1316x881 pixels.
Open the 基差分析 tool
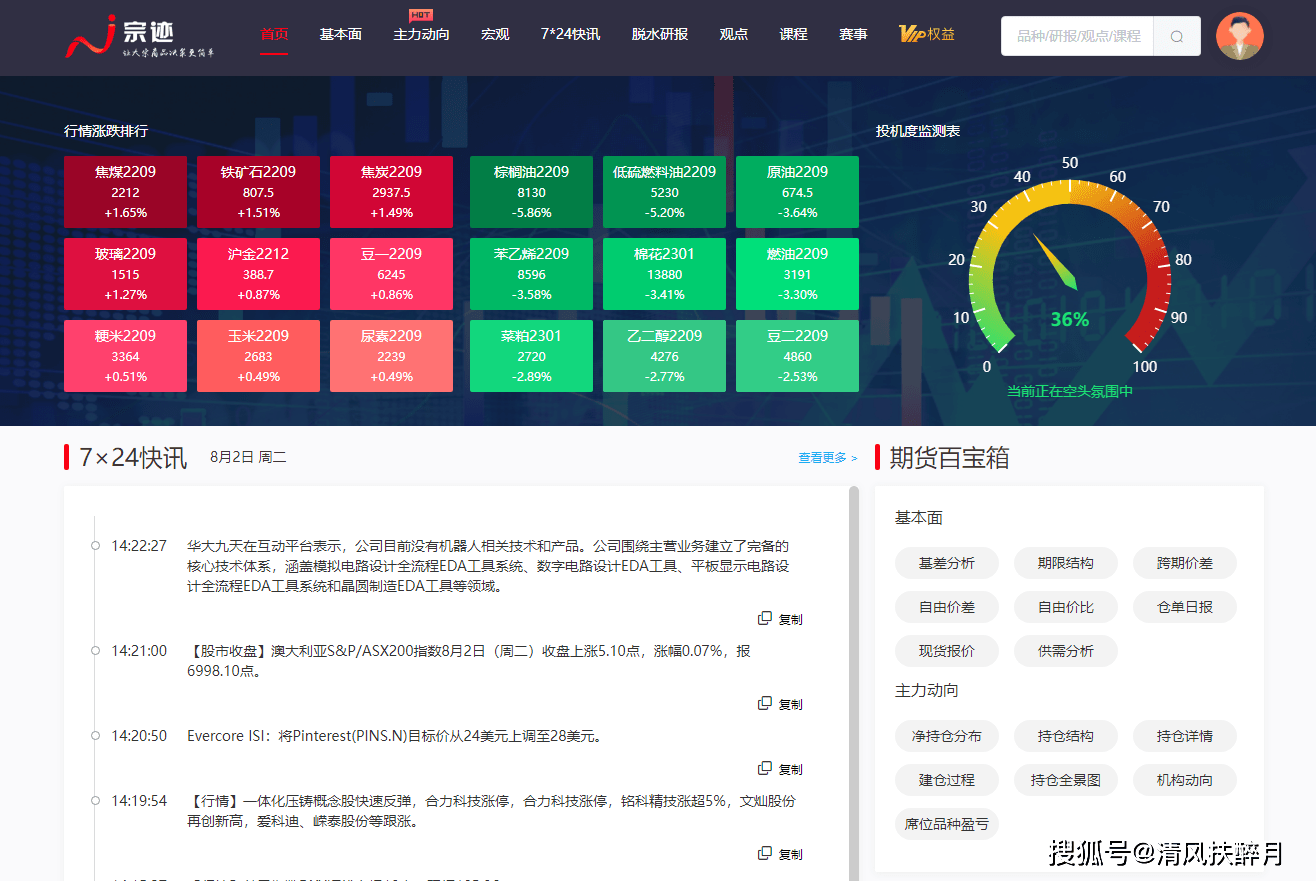coord(946,563)
